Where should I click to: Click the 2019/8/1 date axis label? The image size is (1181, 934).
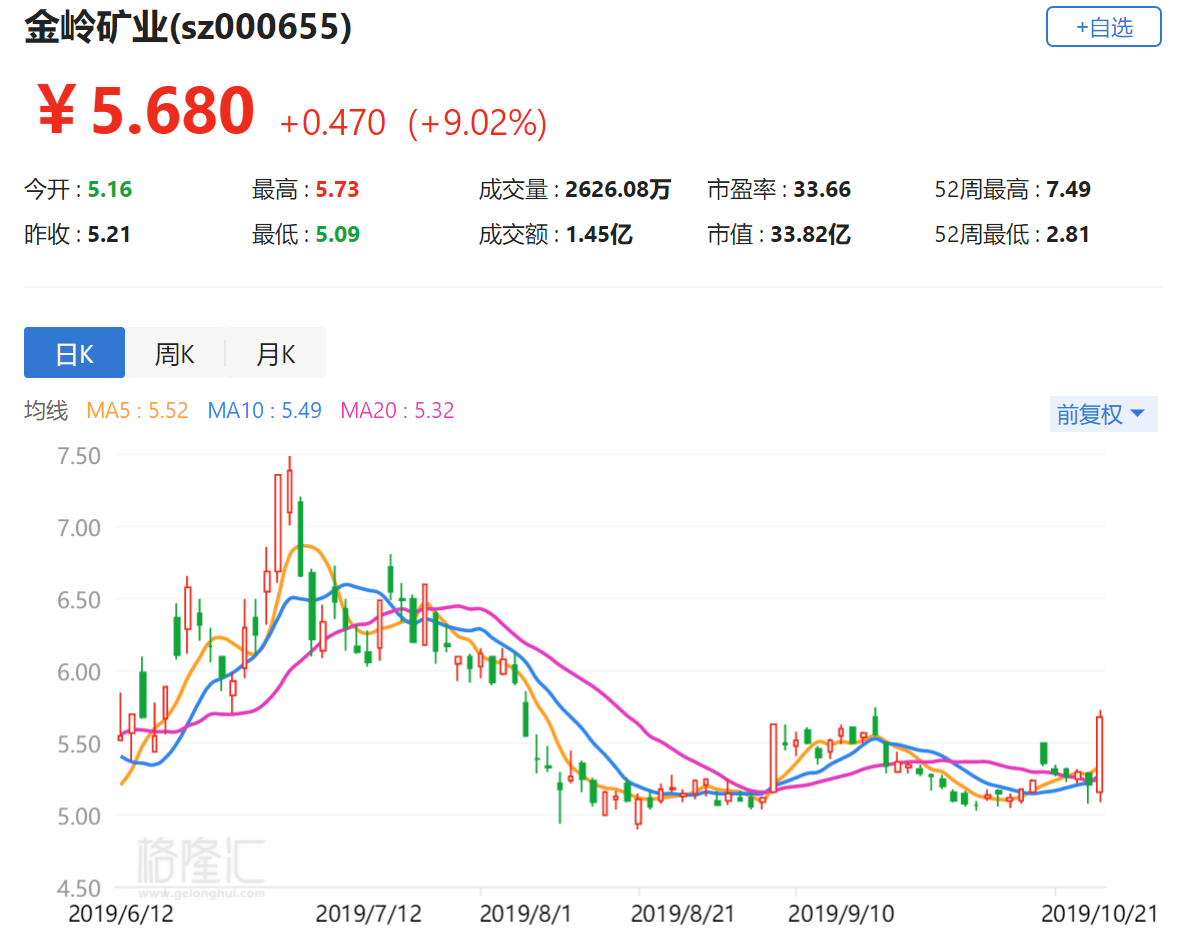click(526, 914)
